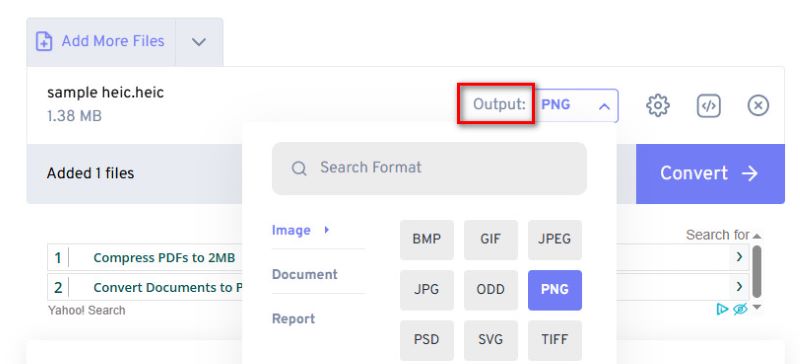The width and height of the screenshot is (800, 364).
Task: Open conversion settings gear icon
Action: 658,106
